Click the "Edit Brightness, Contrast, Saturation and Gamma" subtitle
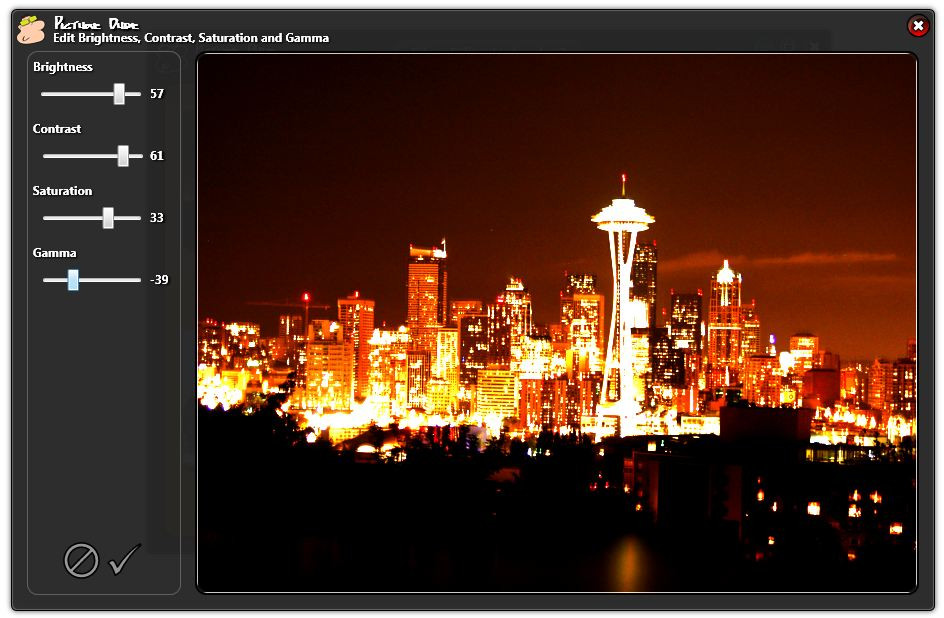 pyautogui.click(x=191, y=38)
